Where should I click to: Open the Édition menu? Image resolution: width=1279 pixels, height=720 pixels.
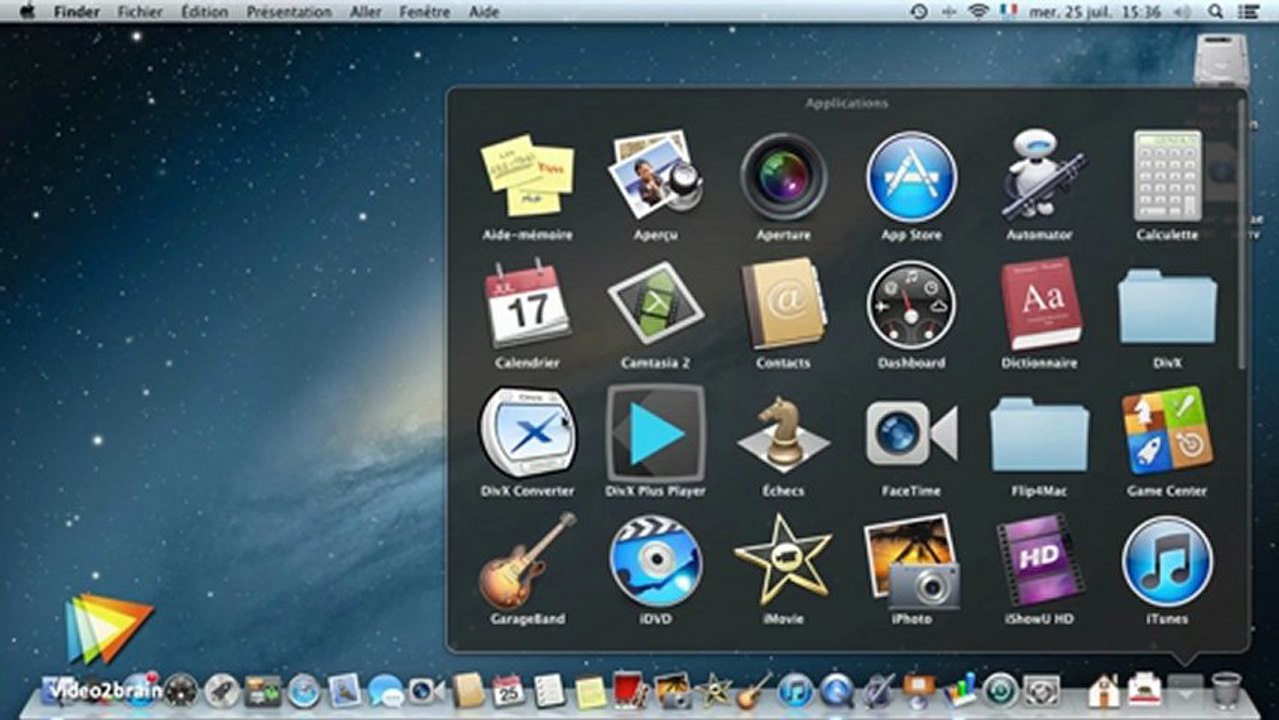205,12
